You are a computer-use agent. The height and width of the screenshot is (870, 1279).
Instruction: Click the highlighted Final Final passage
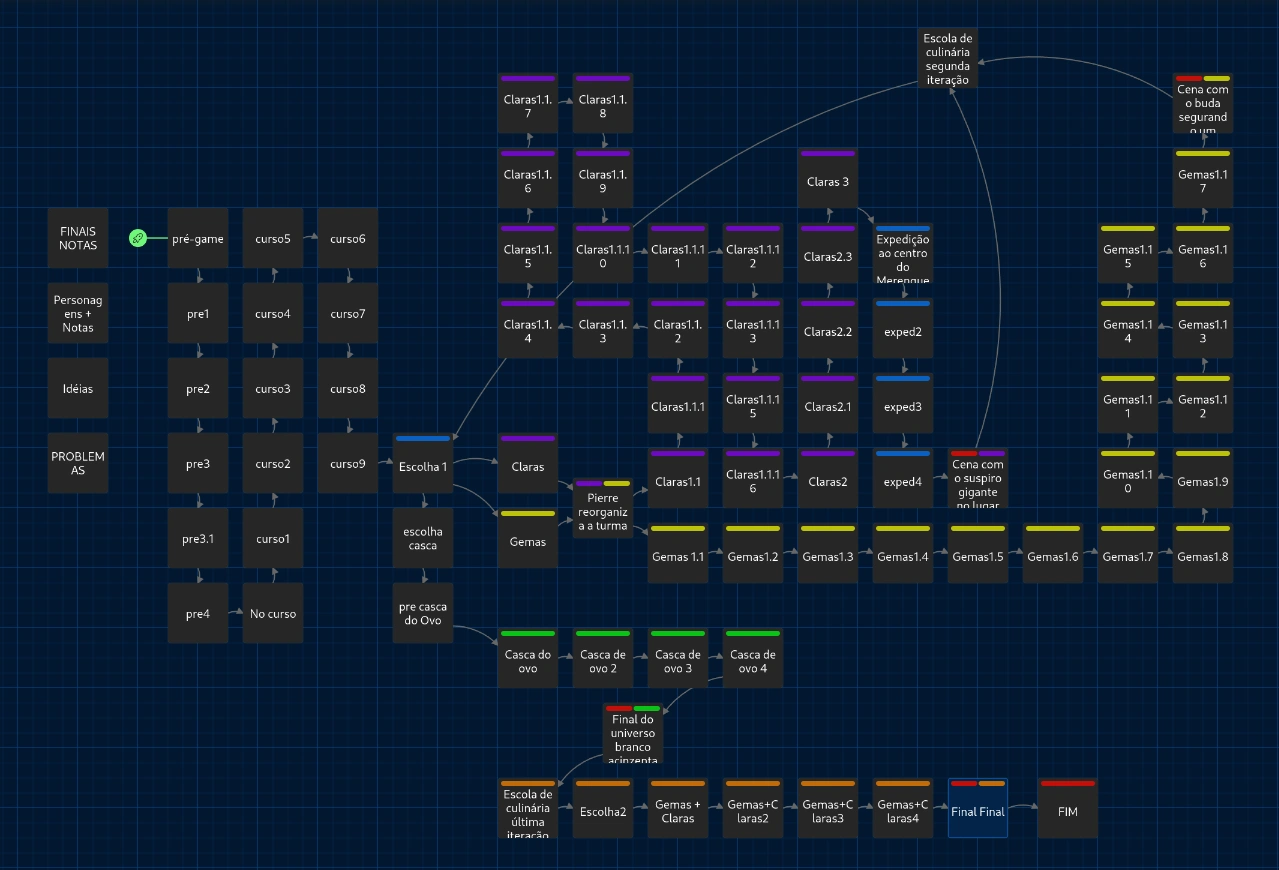978,812
